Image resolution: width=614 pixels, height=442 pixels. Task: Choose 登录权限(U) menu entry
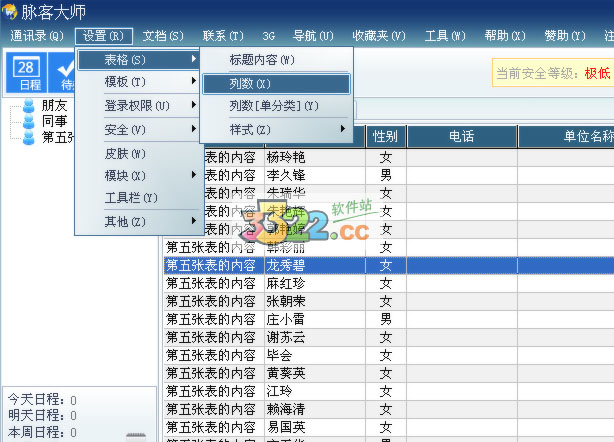tap(139, 105)
